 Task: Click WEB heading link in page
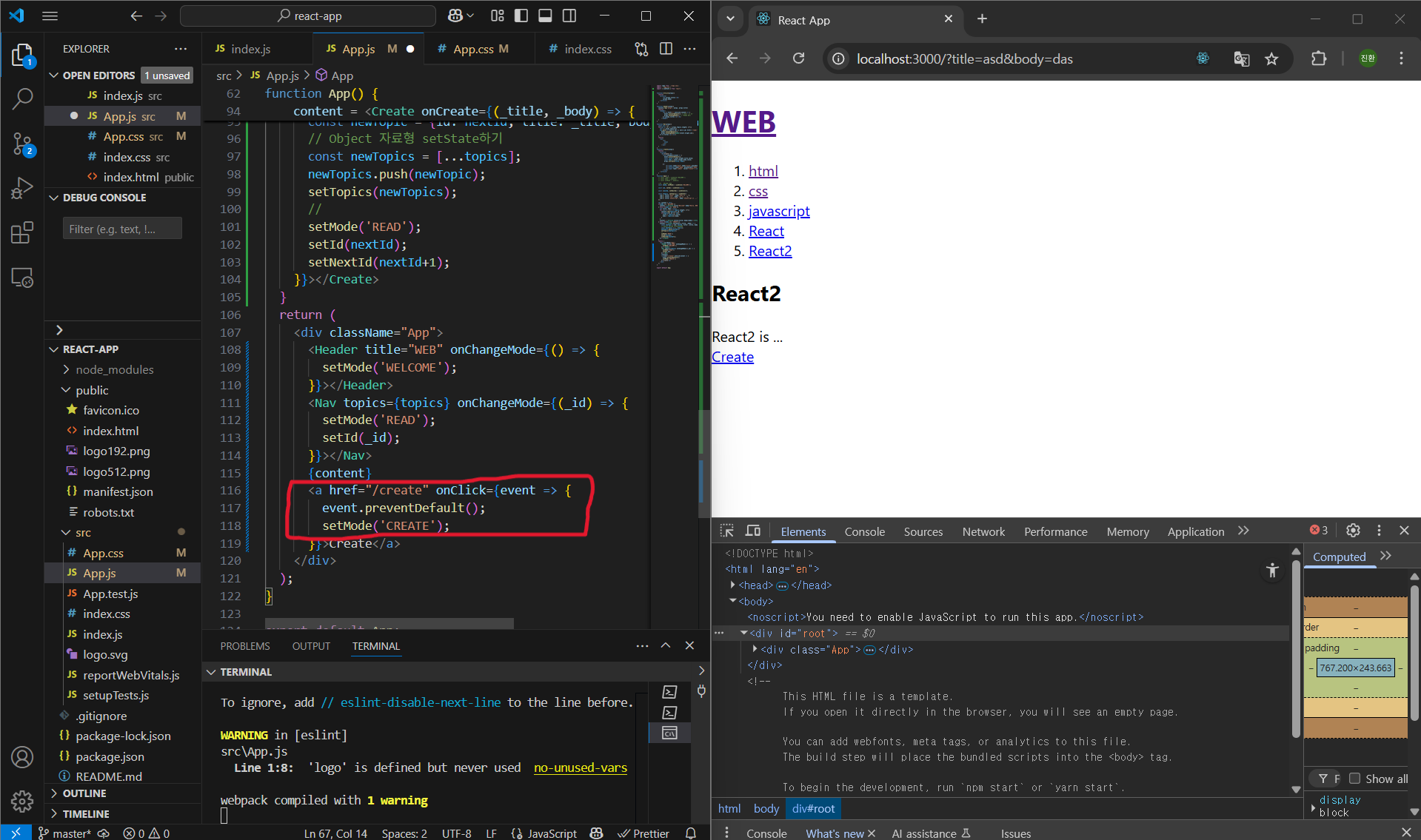click(743, 122)
